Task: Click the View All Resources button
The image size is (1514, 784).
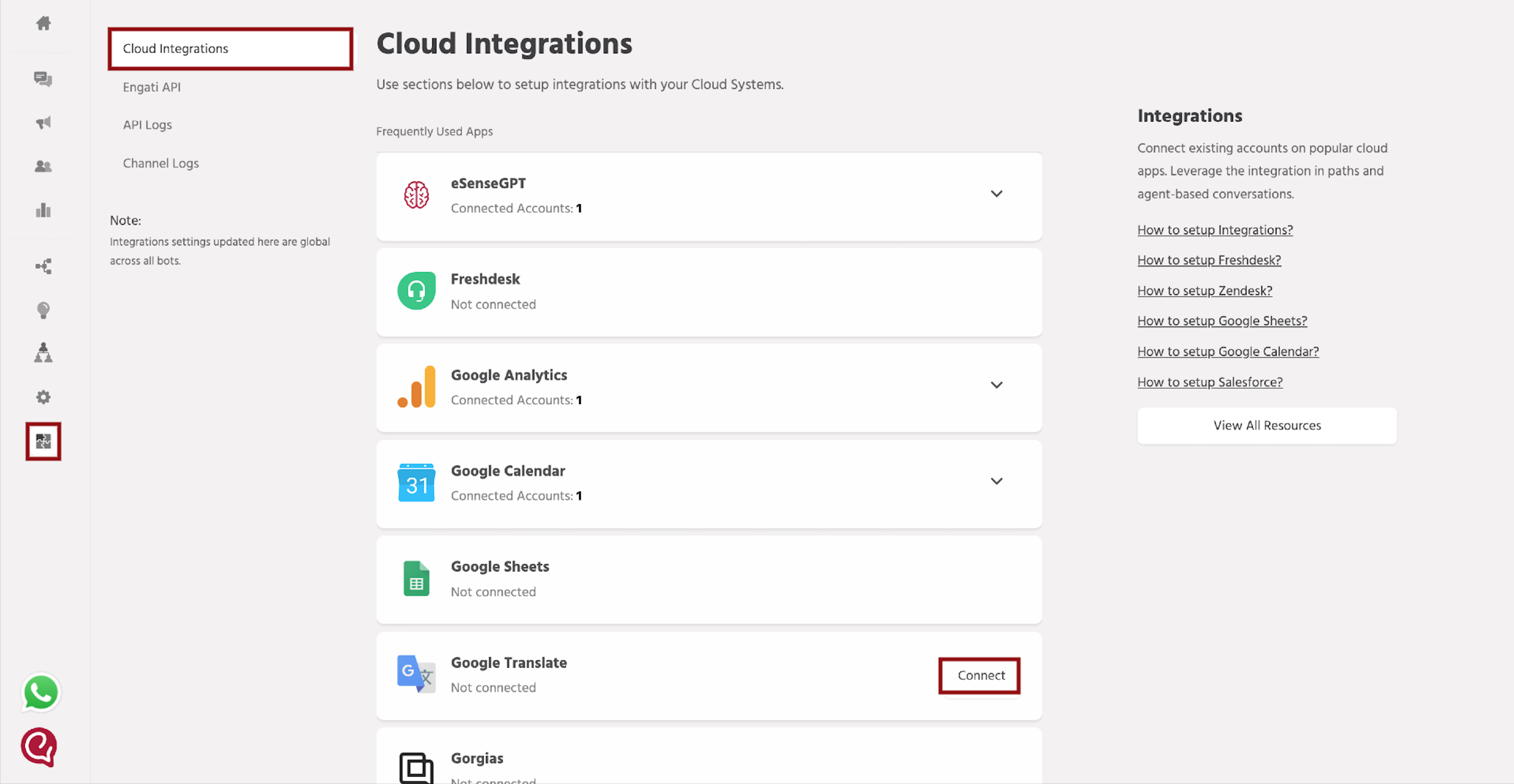Action: [1267, 425]
